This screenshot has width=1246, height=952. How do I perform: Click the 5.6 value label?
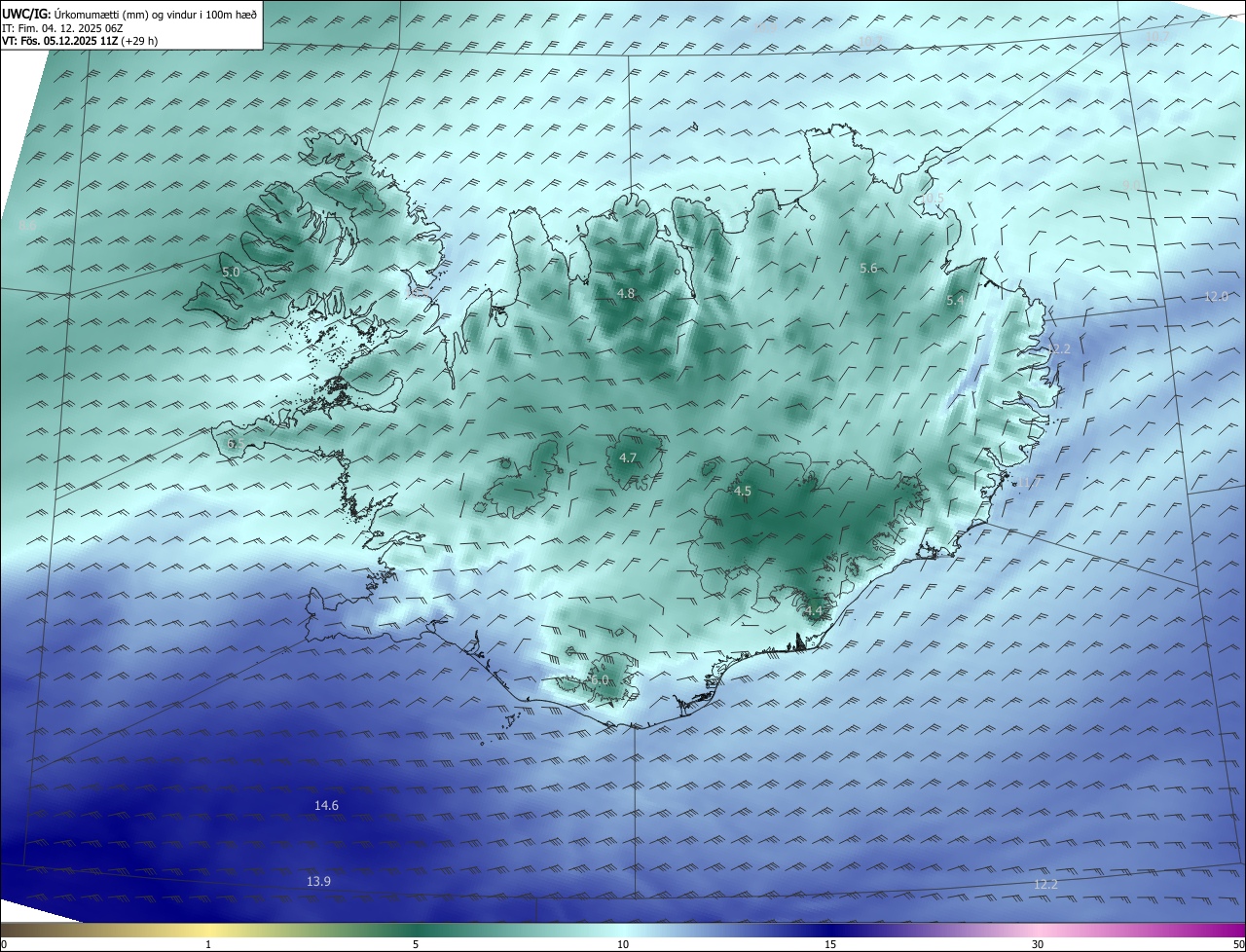[x=868, y=269]
